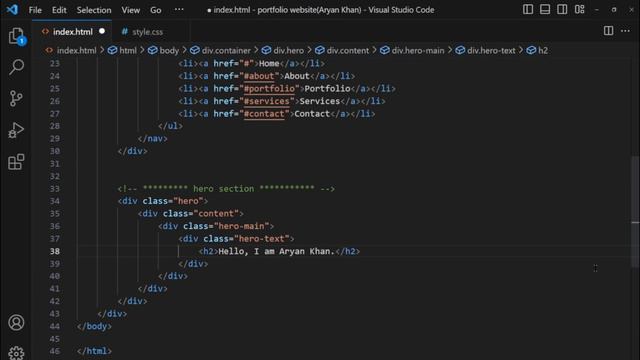Open the Manage gear icon
640x360 pixels.
[16, 353]
